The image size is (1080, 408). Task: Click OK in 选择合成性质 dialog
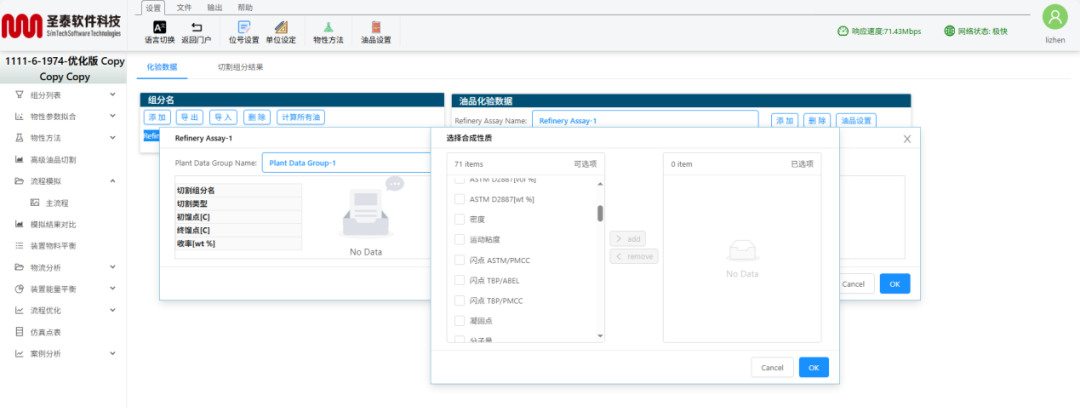[813, 367]
